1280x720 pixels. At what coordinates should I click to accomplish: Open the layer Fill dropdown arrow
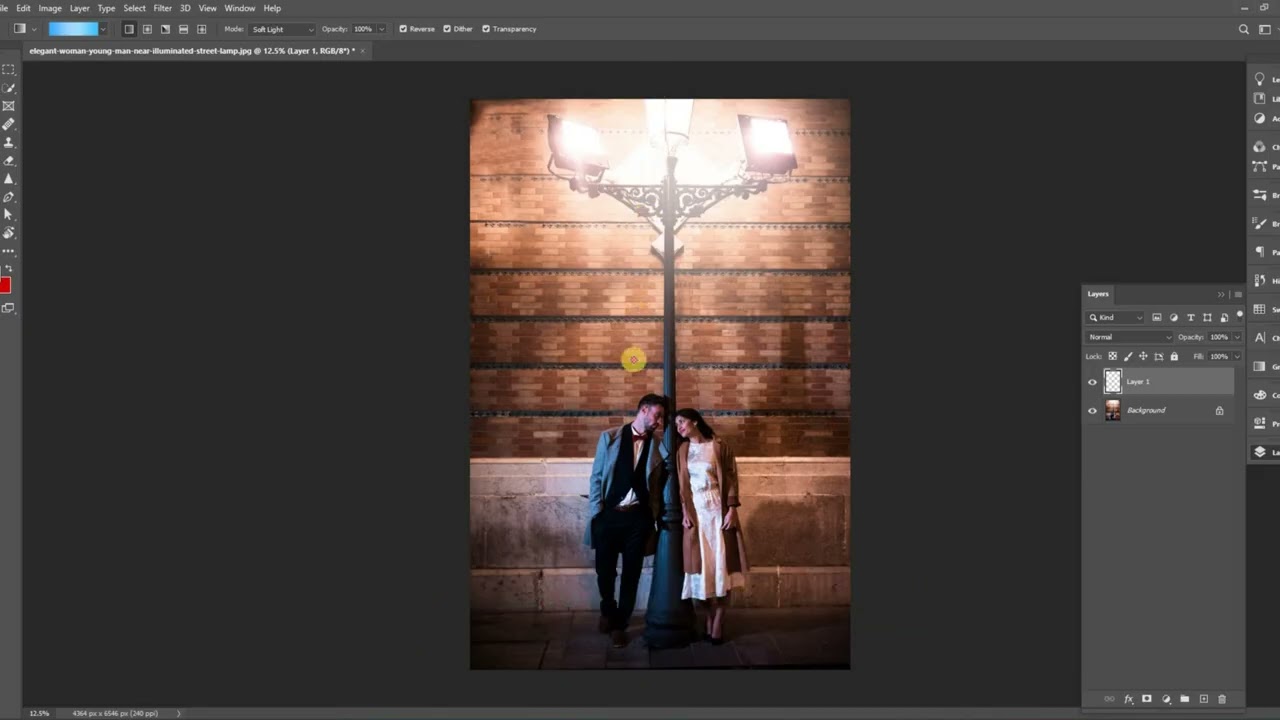point(1237,356)
